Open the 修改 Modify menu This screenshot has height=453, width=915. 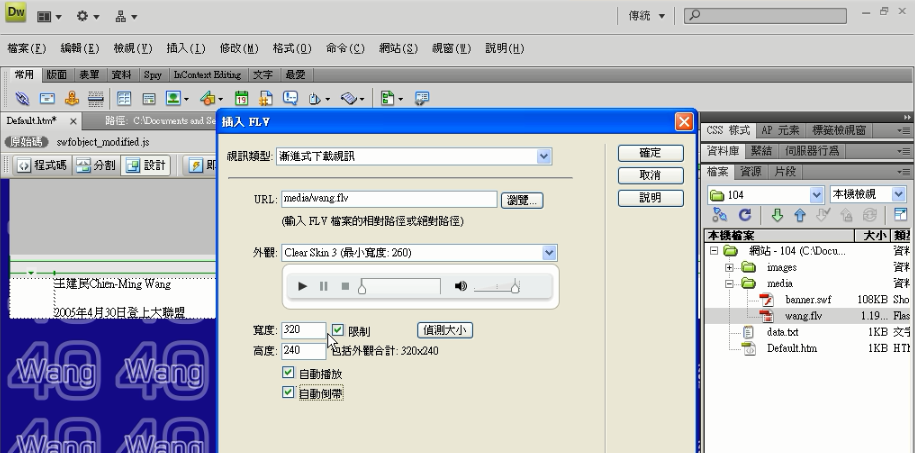[x=239, y=48]
